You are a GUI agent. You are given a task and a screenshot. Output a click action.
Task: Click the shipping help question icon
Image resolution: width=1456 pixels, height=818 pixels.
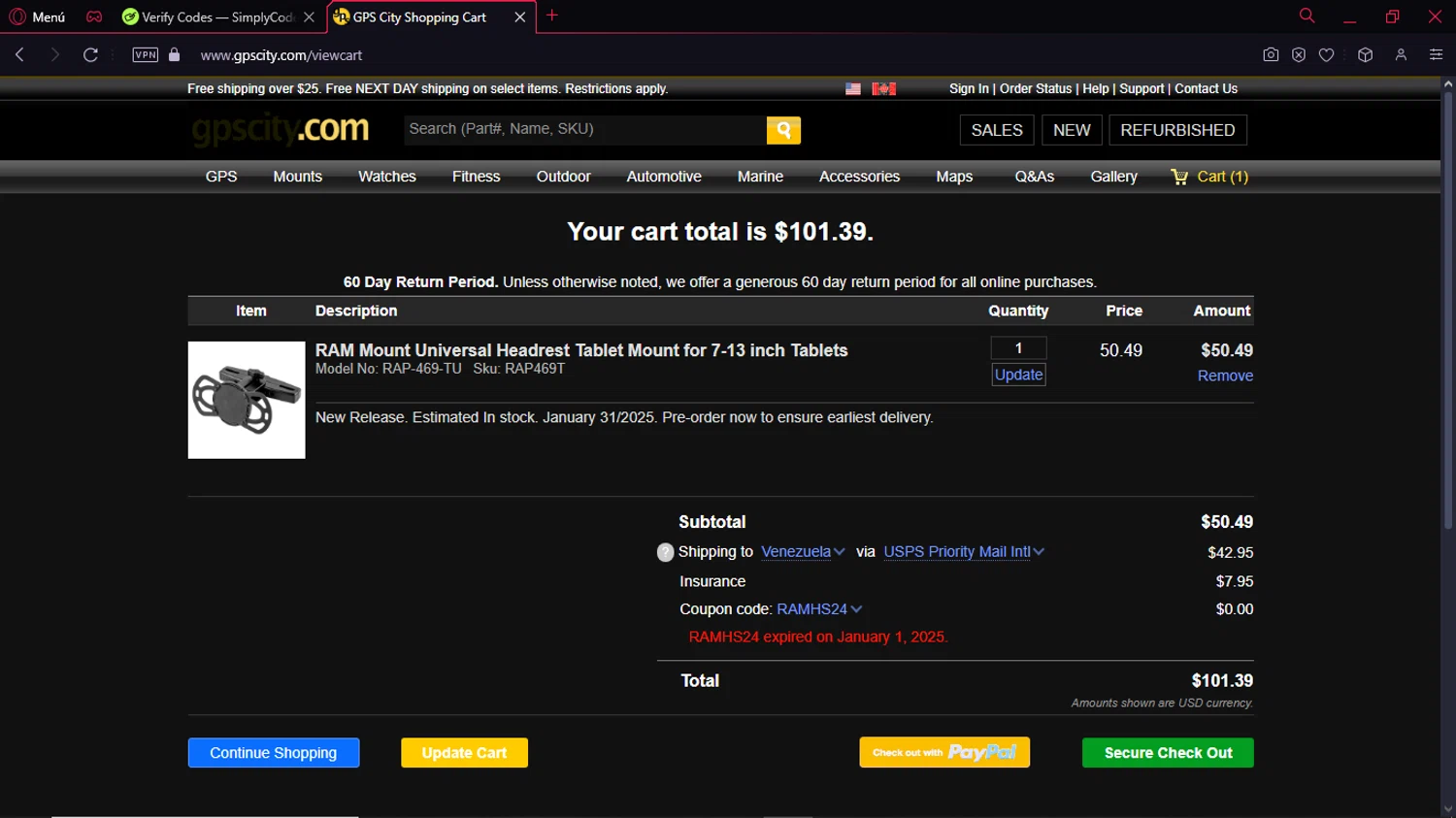point(665,552)
